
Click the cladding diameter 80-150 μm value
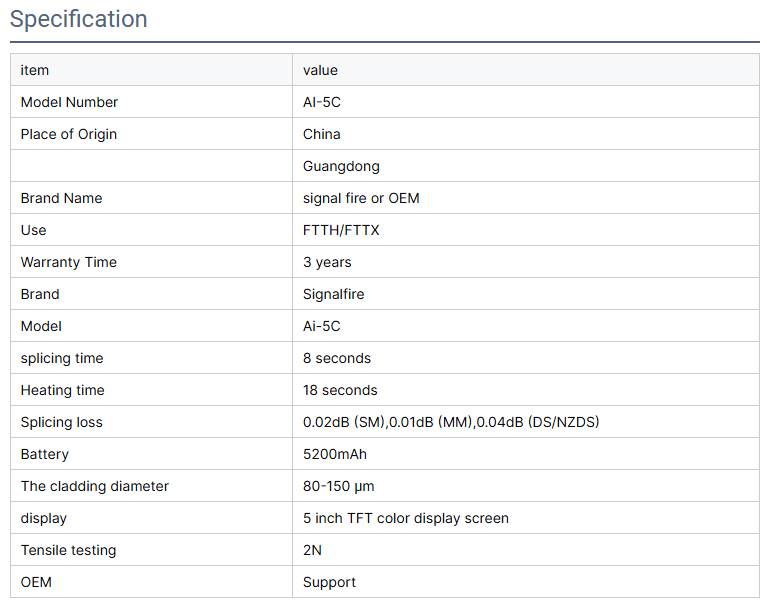coord(338,486)
